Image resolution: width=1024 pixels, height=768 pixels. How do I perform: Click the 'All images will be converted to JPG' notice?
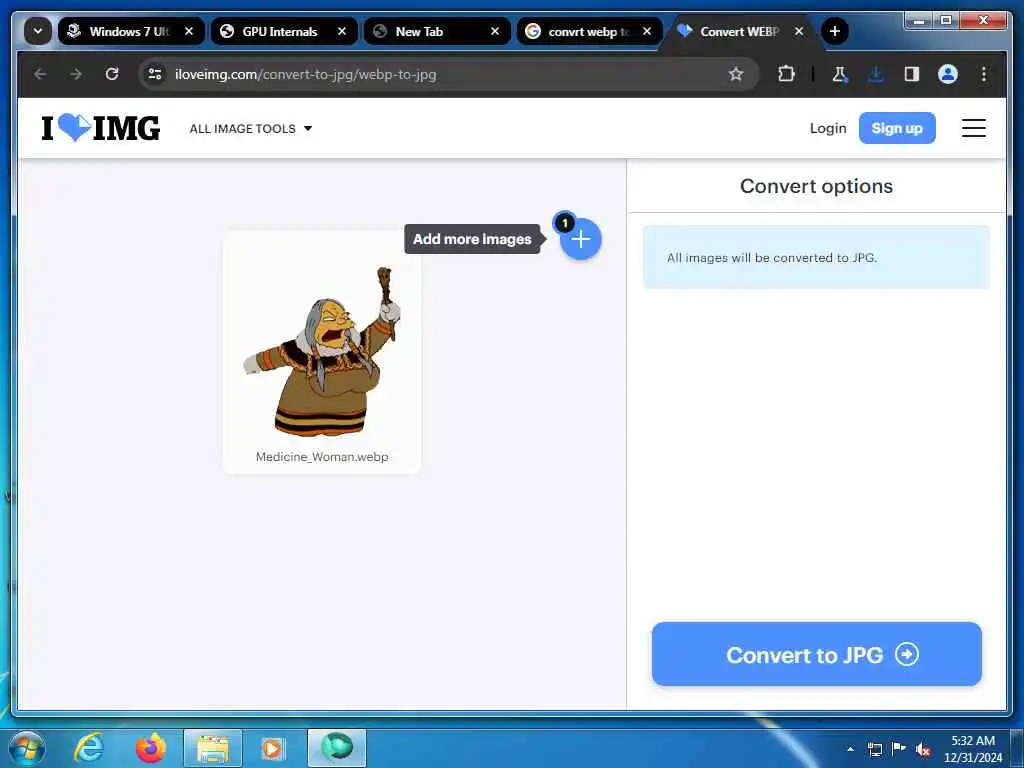pyautogui.click(x=816, y=257)
